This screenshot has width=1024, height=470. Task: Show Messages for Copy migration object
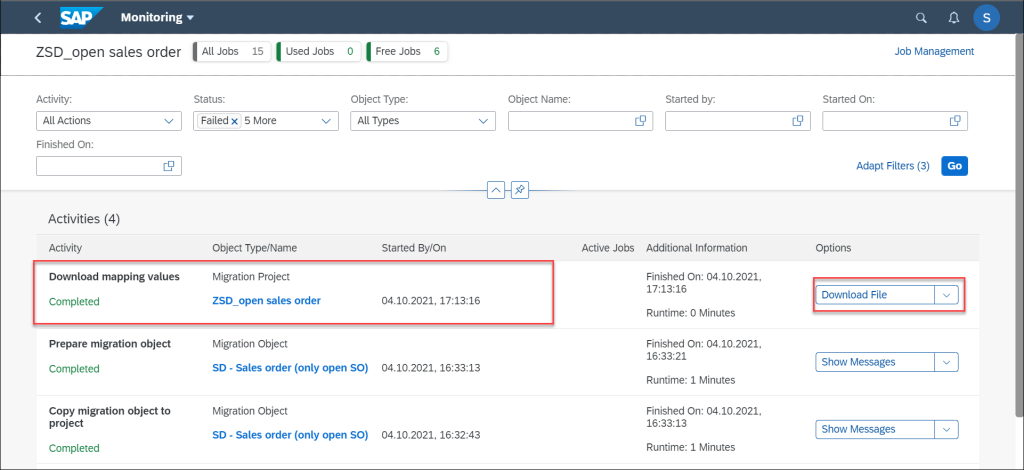coord(874,429)
